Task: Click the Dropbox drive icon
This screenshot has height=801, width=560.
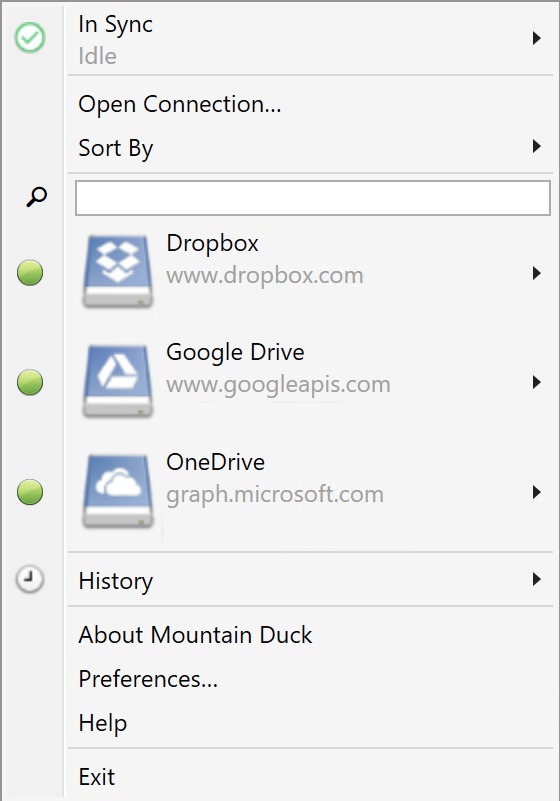Action: coord(118,271)
